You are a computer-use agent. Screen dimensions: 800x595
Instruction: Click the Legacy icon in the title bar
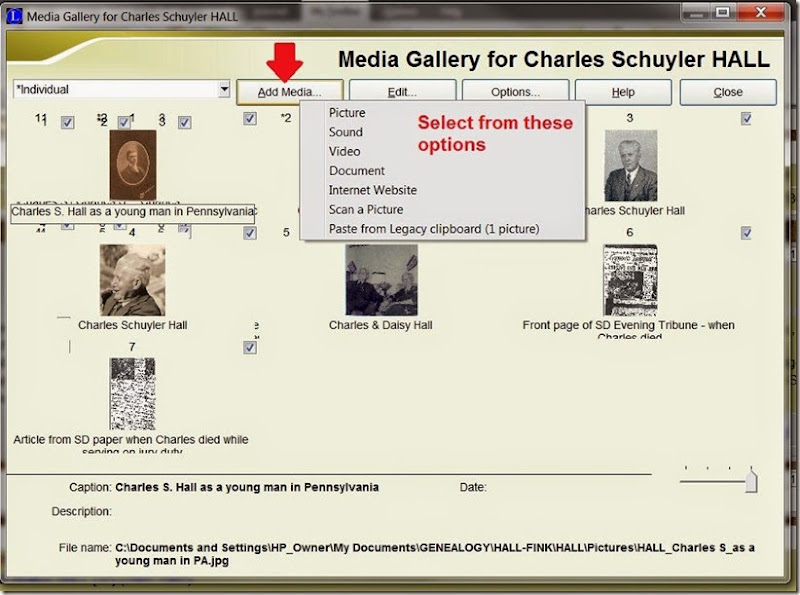[x=14, y=16]
